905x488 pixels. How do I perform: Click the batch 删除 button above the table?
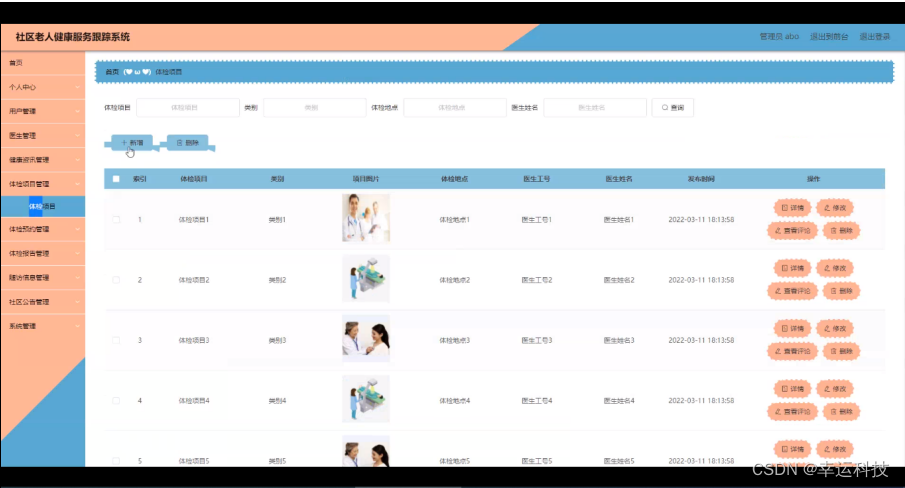188,142
